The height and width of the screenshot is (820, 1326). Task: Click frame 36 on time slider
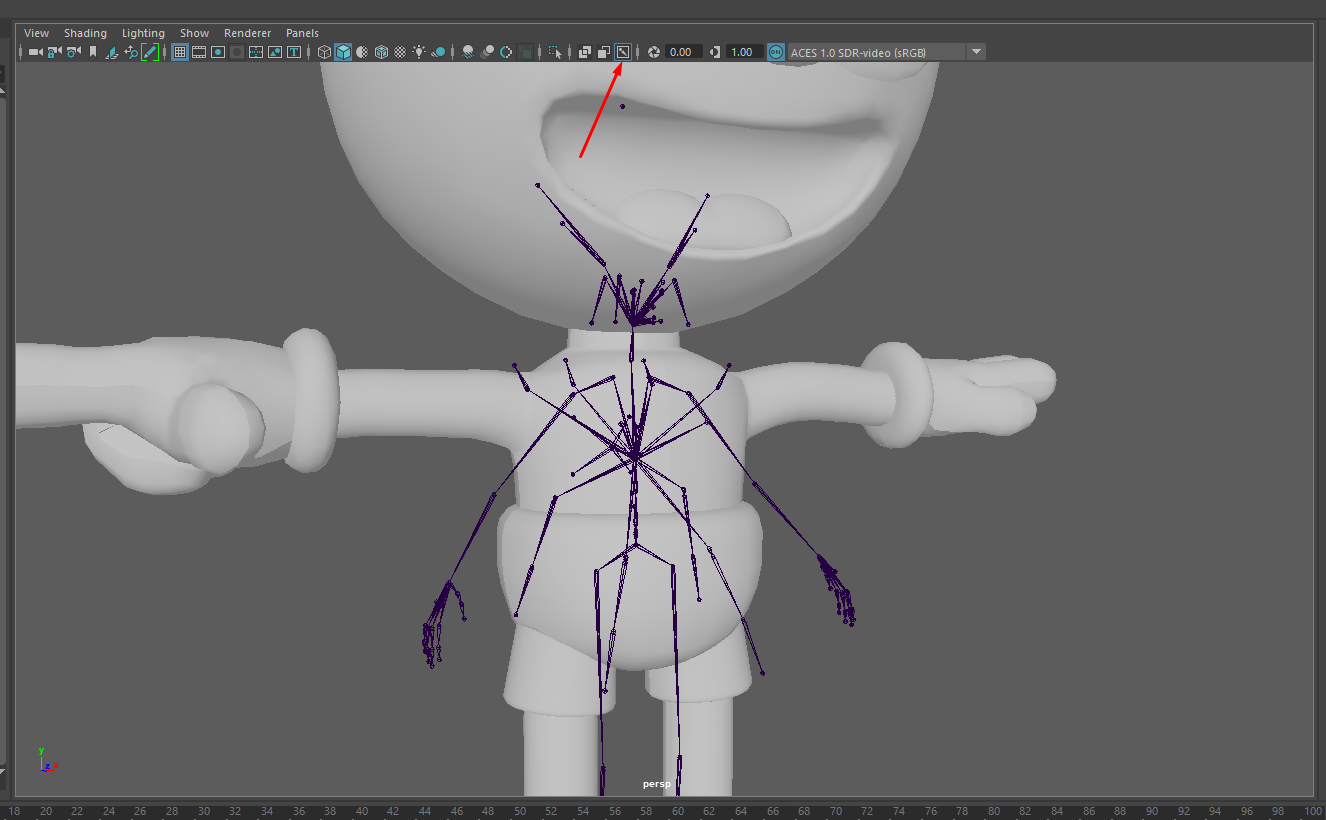click(x=298, y=811)
